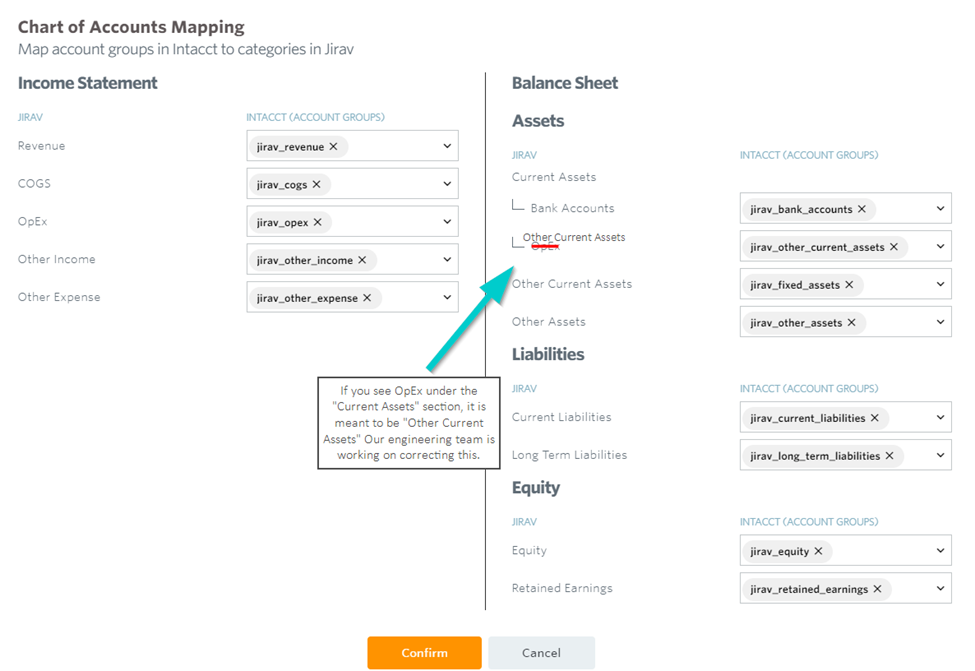This screenshot has width=975, height=671.
Task: Select the jirav_opex tag text
Action: click(x=282, y=223)
